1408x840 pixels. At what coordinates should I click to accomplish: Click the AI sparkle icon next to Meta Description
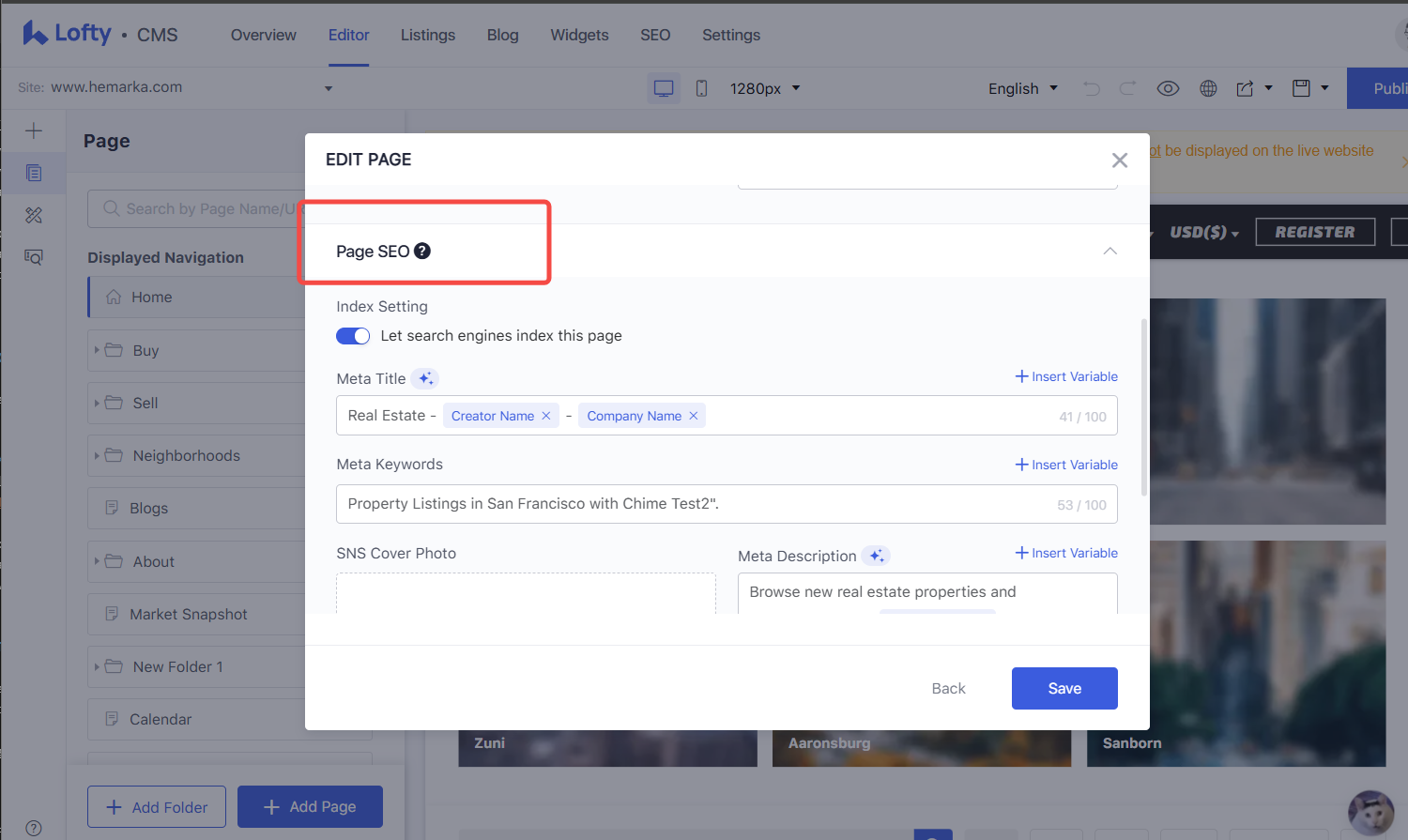tap(876, 556)
